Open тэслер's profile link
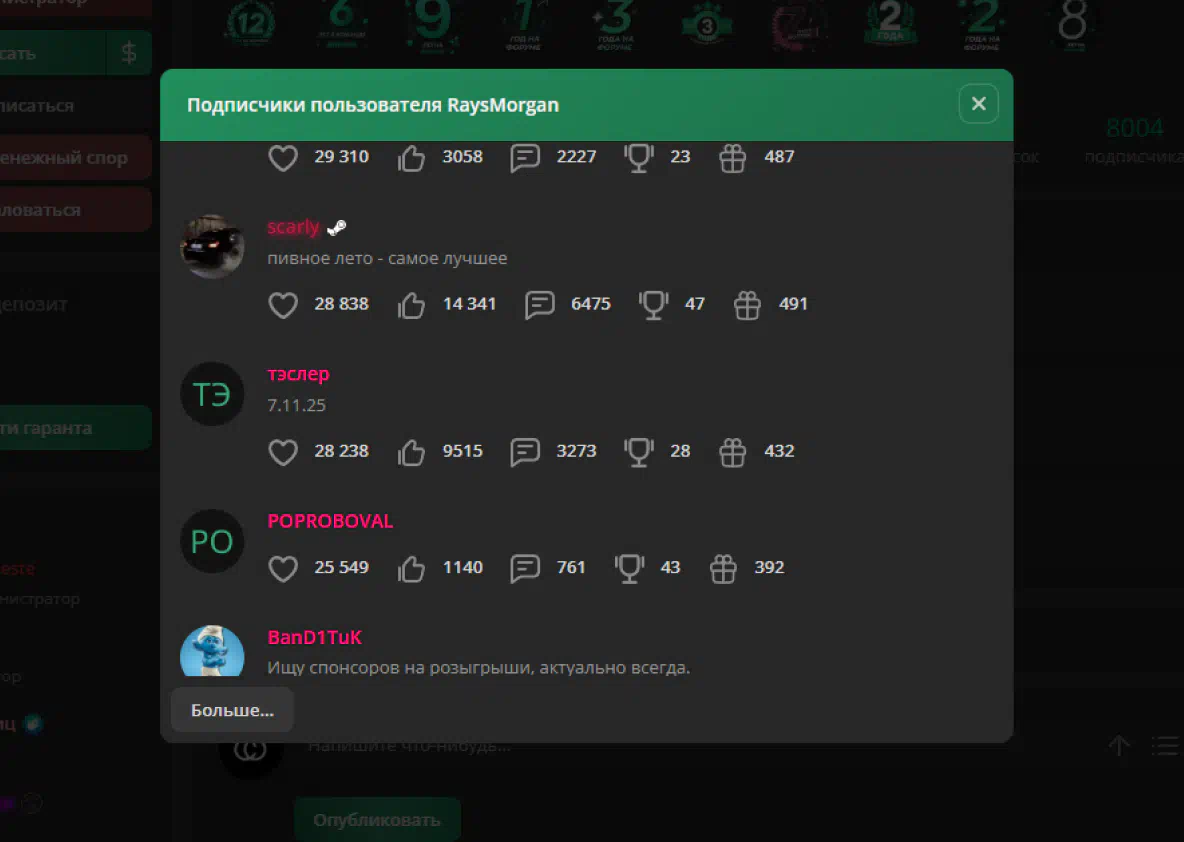The image size is (1184, 842). [298, 374]
